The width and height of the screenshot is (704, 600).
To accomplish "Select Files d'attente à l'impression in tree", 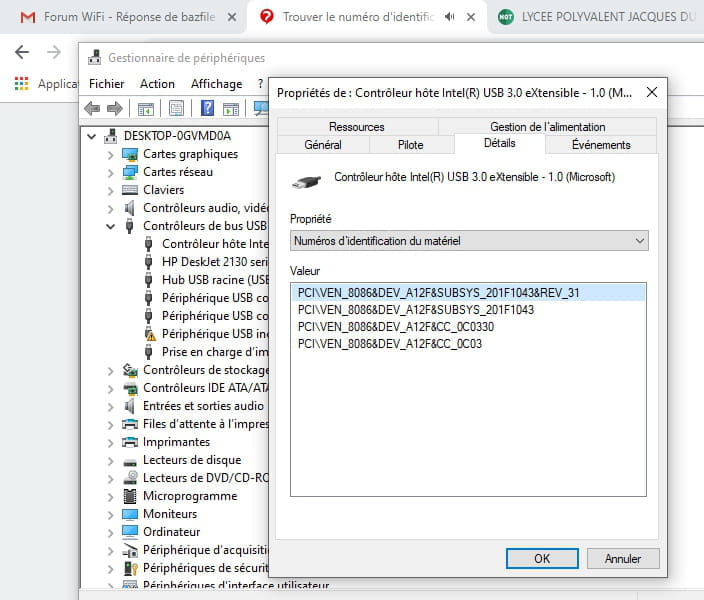I will (206, 424).
